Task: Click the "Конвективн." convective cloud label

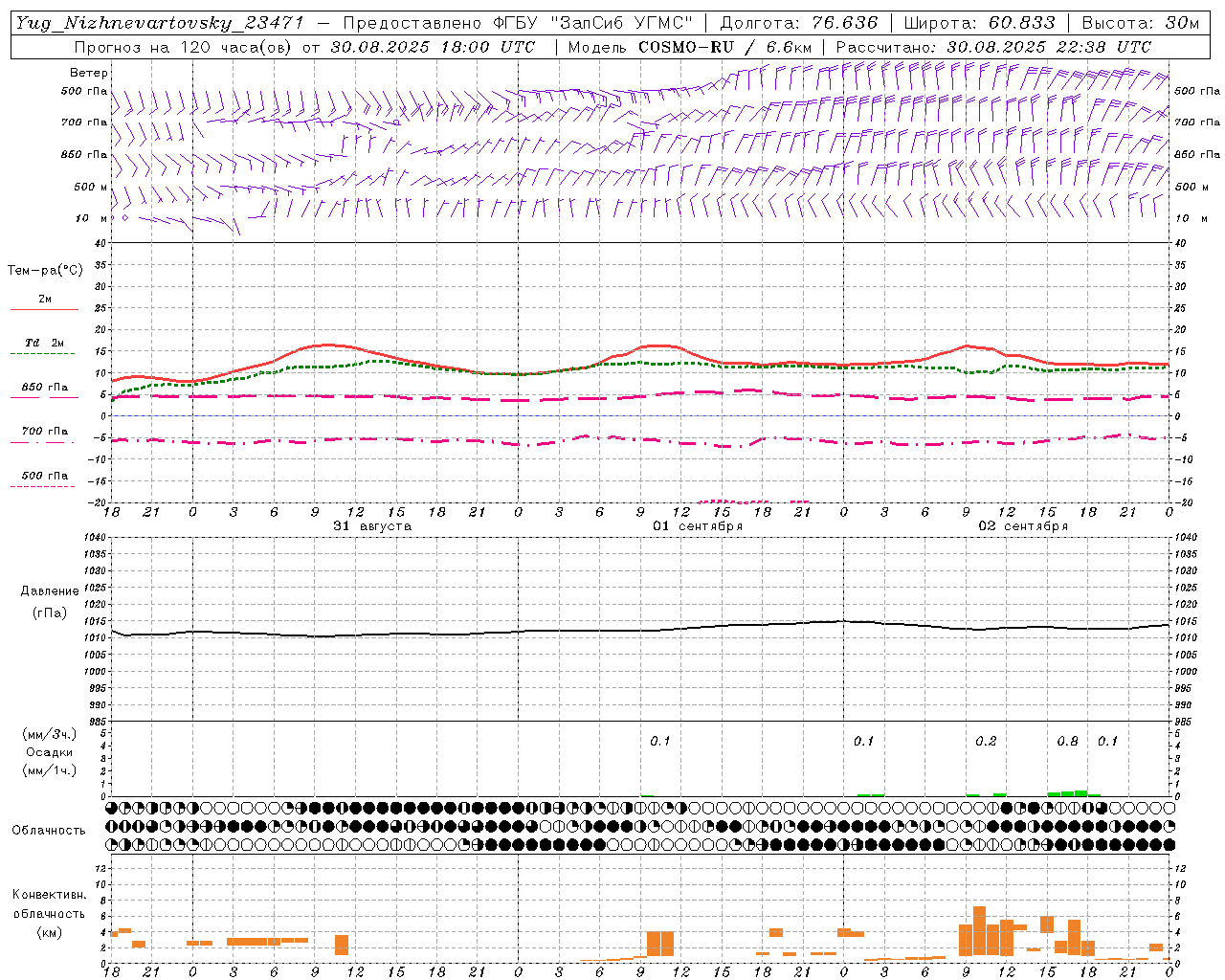Action: coord(49,895)
